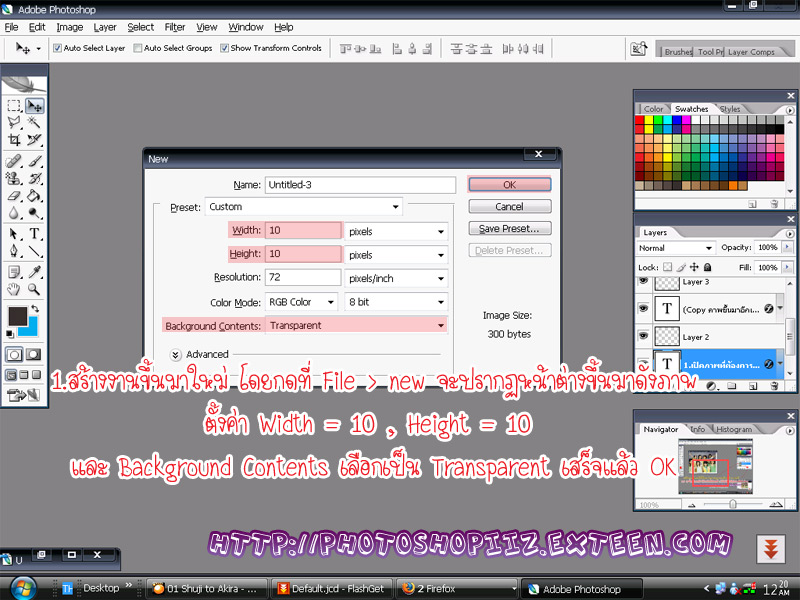The image size is (800, 600).
Task: Select the Eyedropper tool
Action: (x=34, y=272)
